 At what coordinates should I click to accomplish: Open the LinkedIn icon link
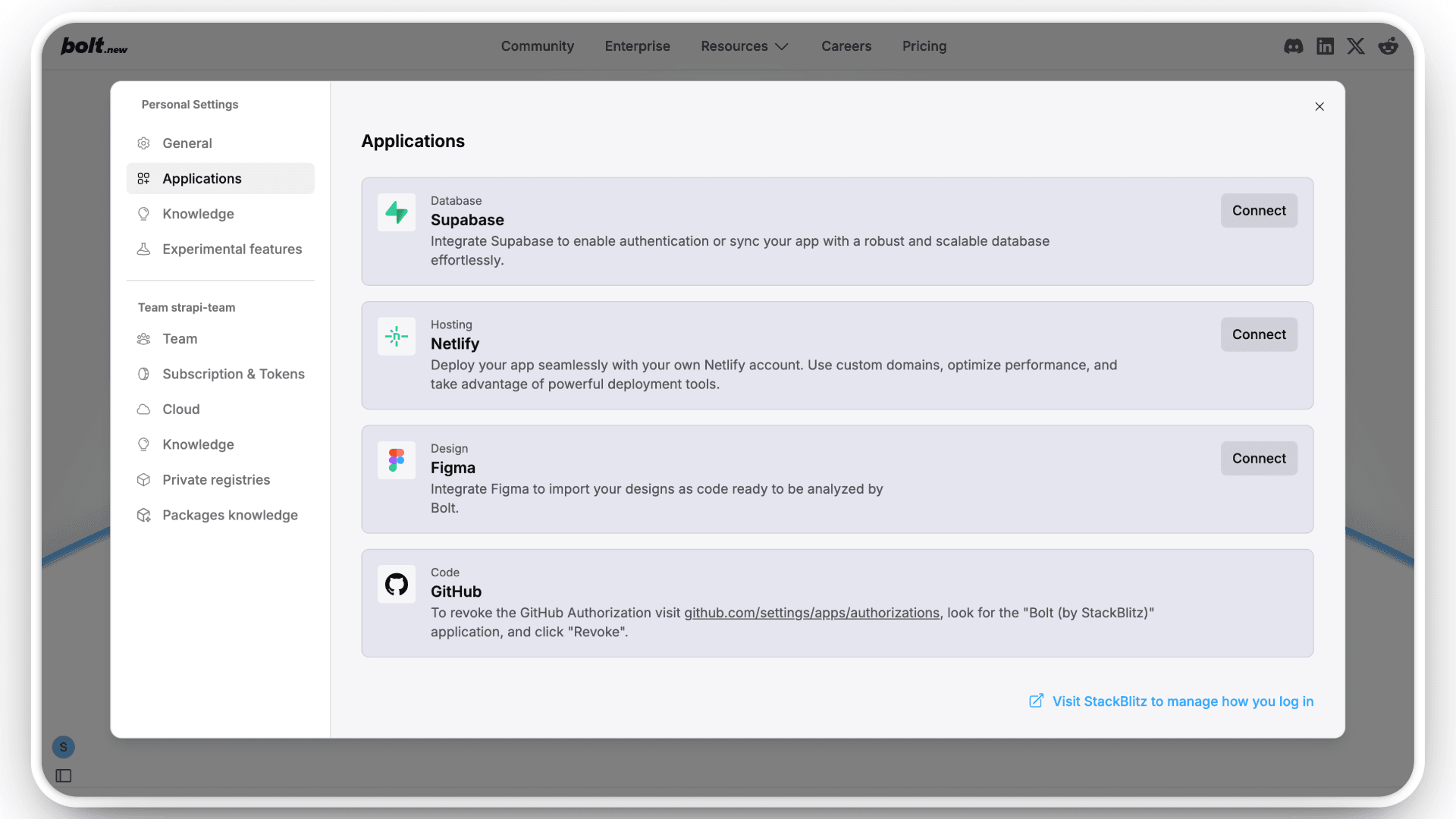click(1325, 46)
